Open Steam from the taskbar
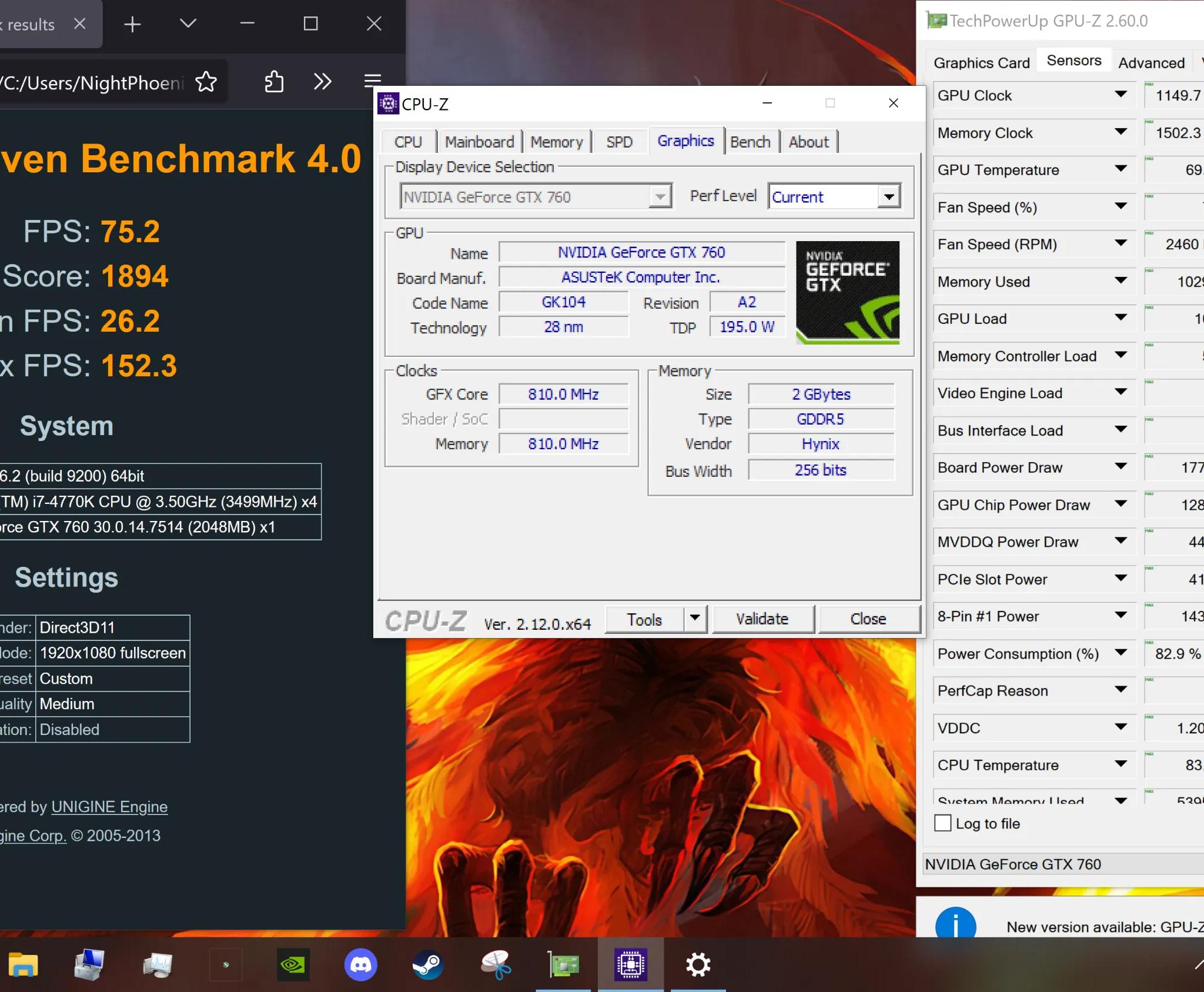The image size is (1204, 992). click(428, 964)
